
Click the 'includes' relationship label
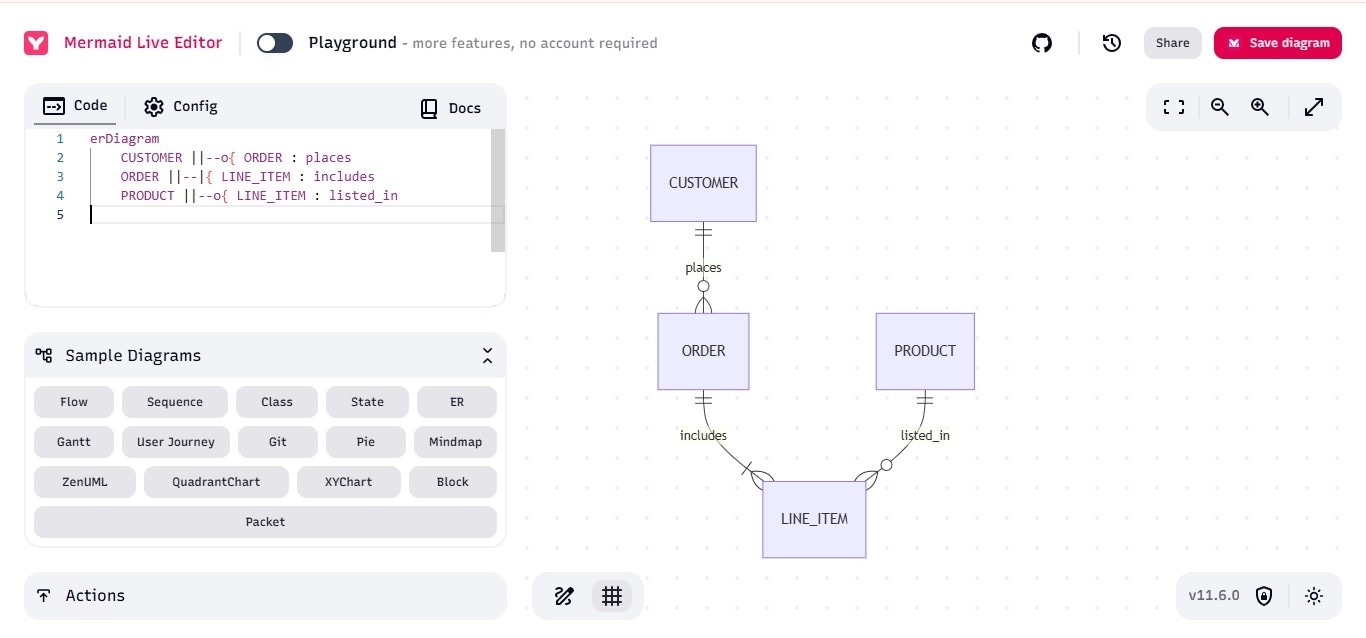[x=703, y=435]
